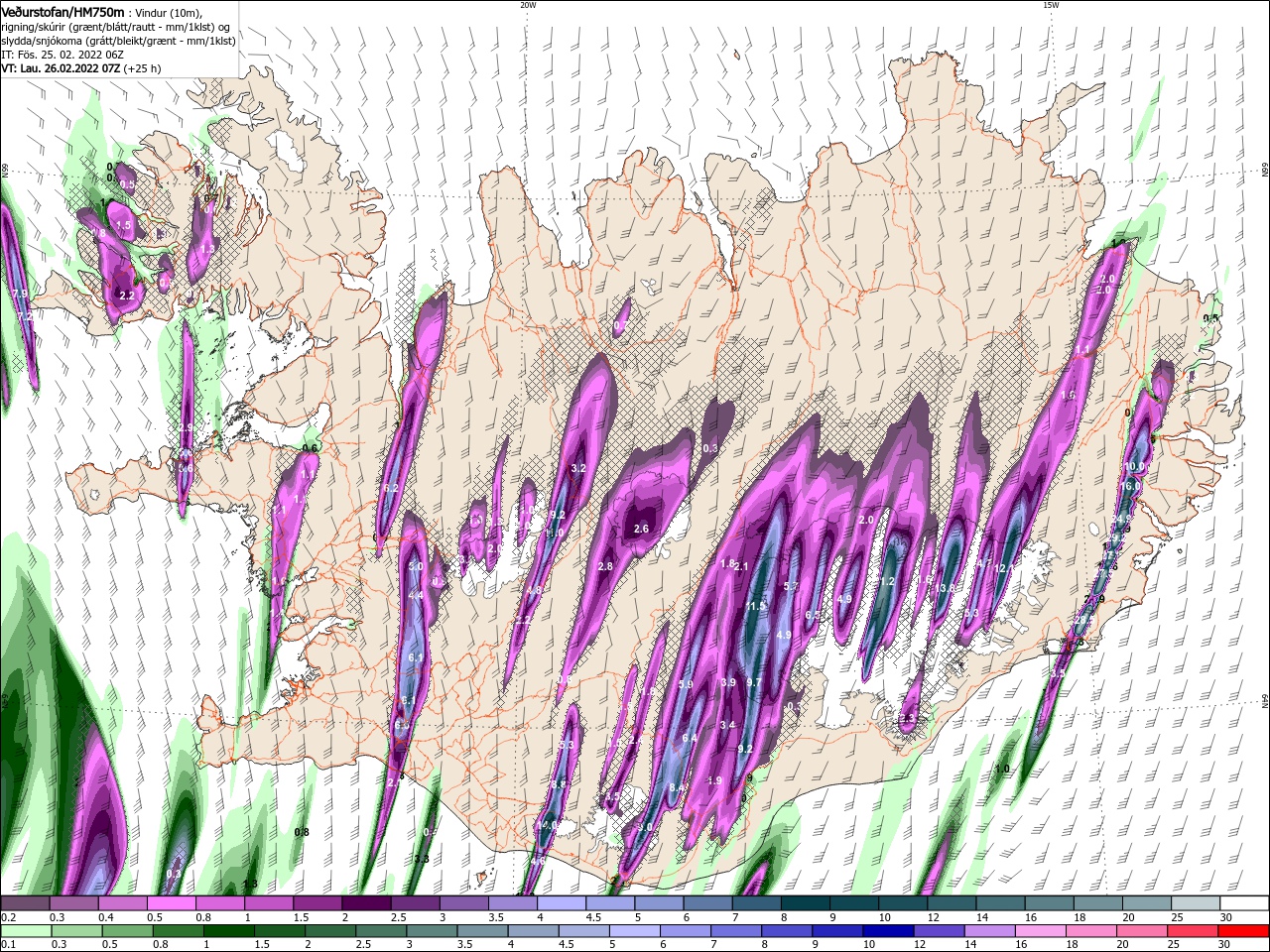
Task: Click the 2.8 precipitation value
Action: pos(605,566)
